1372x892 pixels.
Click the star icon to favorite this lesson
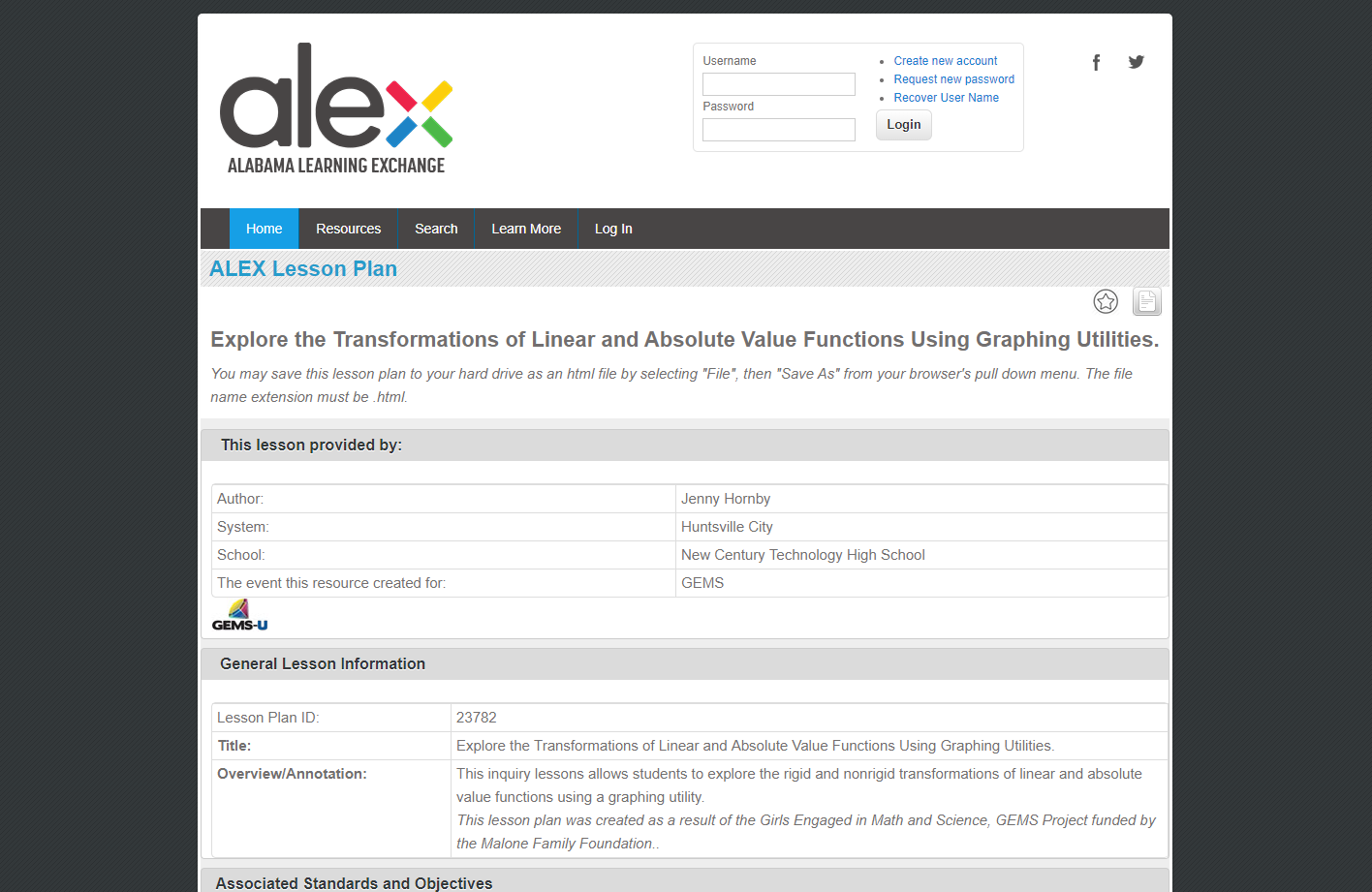point(1106,301)
